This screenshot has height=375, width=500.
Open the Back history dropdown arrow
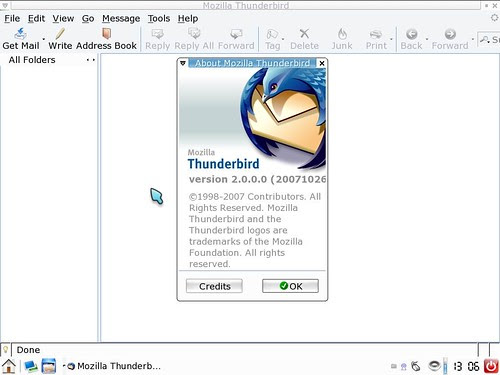pyautogui.click(x=427, y=39)
